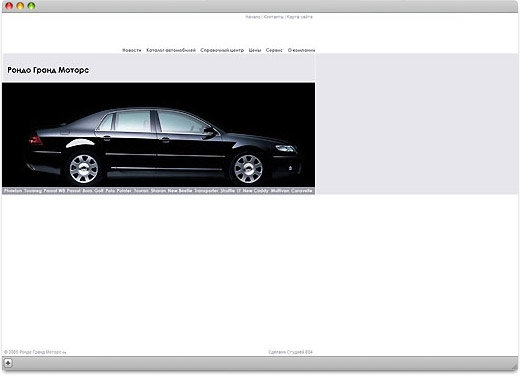This screenshot has width=520, height=376.
Task: Click the green zoom window button
Action: (31, 6)
